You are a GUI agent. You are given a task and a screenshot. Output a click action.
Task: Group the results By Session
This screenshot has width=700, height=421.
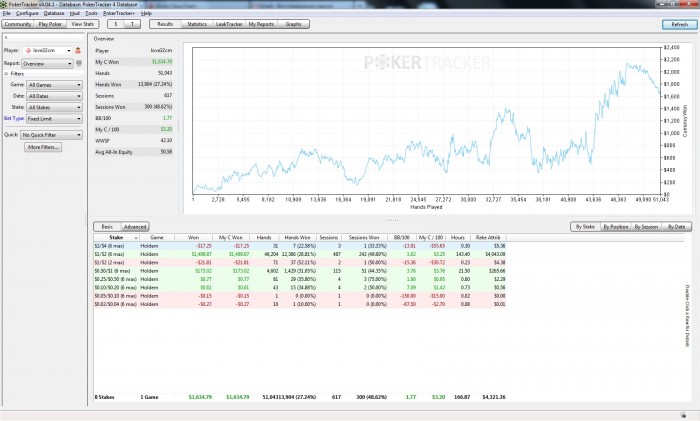tap(646, 227)
